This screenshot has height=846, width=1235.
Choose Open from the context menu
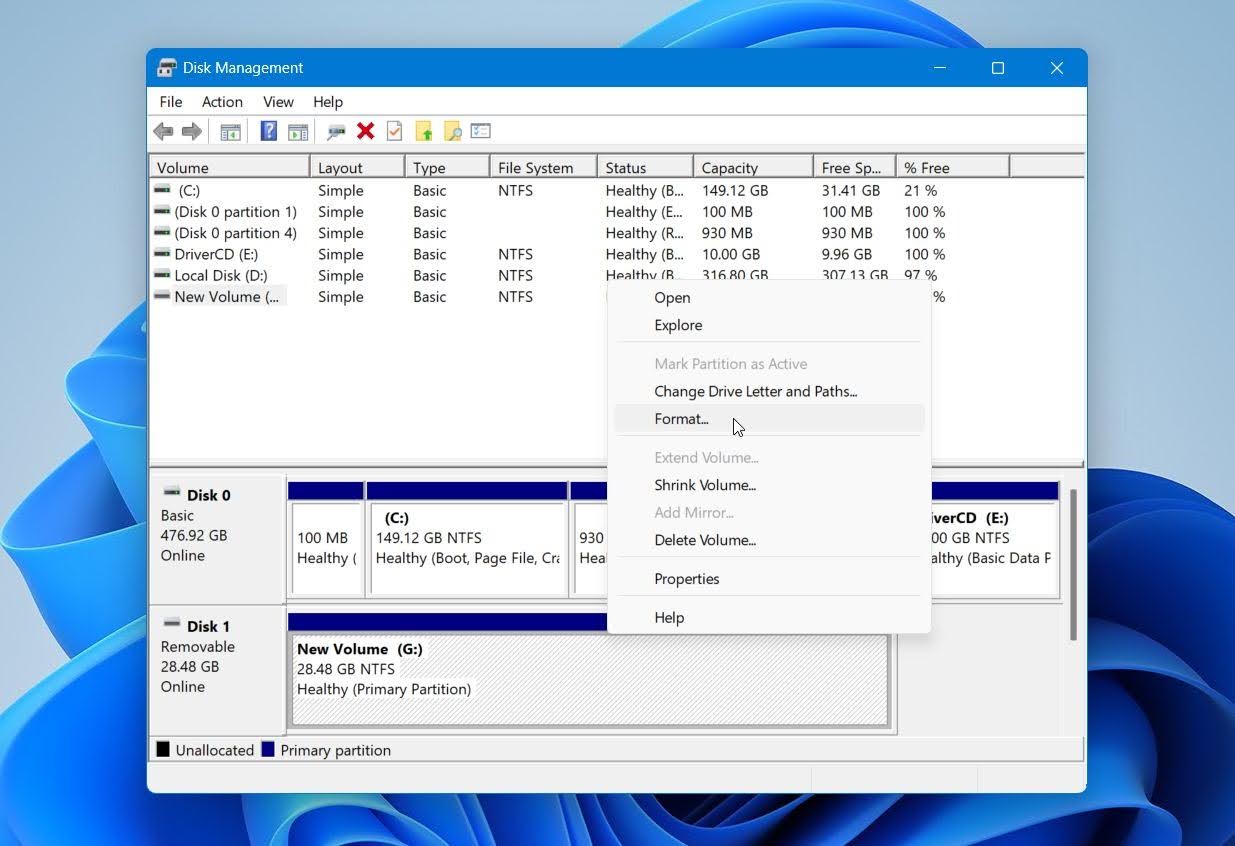click(769, 297)
